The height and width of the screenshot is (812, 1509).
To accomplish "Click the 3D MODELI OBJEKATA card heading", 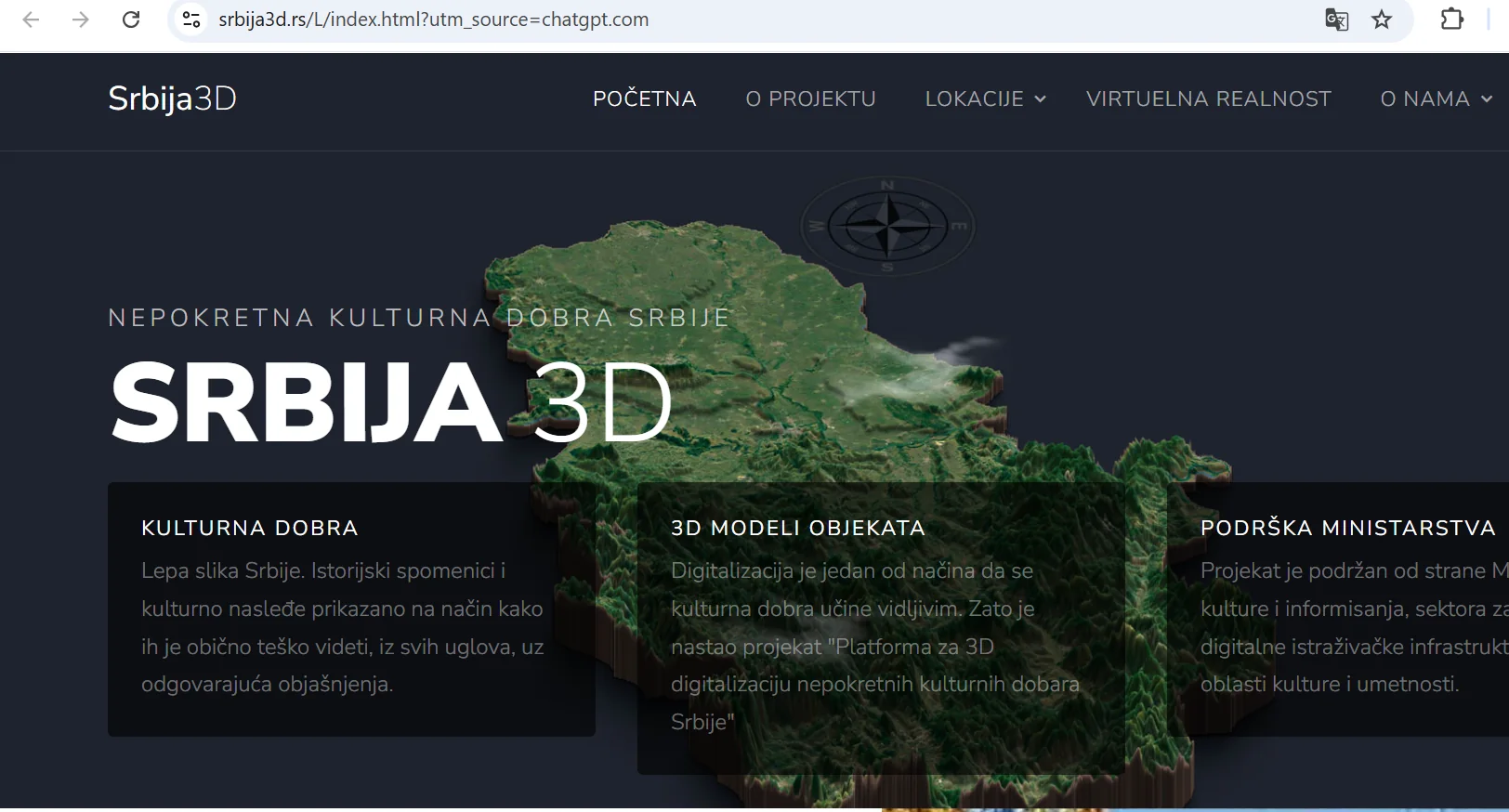I will click(x=798, y=528).
